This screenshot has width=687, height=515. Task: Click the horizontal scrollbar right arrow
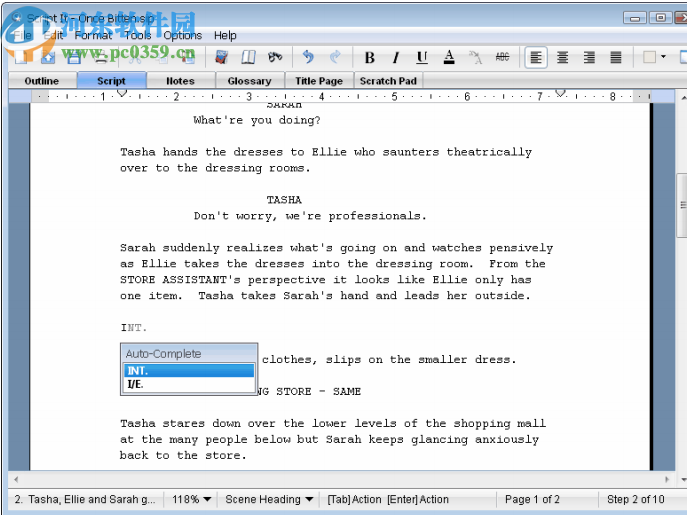tap(667, 479)
